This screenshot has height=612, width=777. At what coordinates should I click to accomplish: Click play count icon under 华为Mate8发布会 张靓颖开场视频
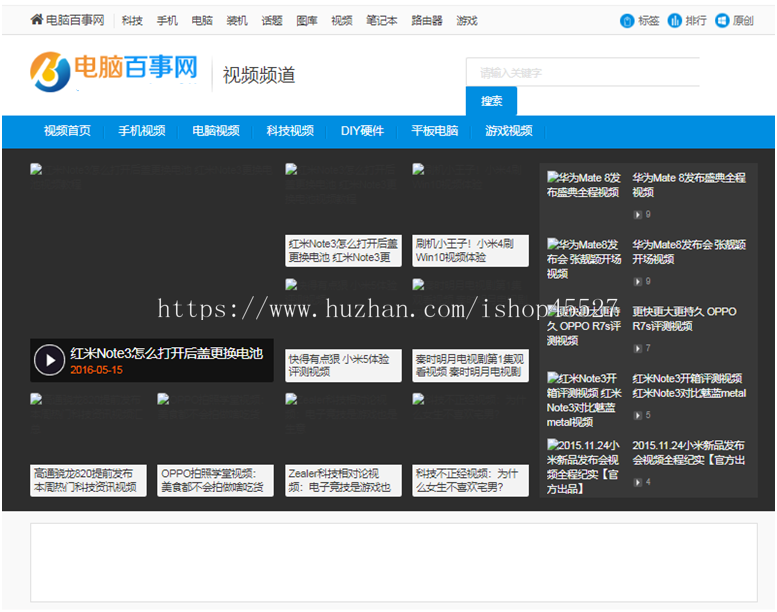point(638,281)
